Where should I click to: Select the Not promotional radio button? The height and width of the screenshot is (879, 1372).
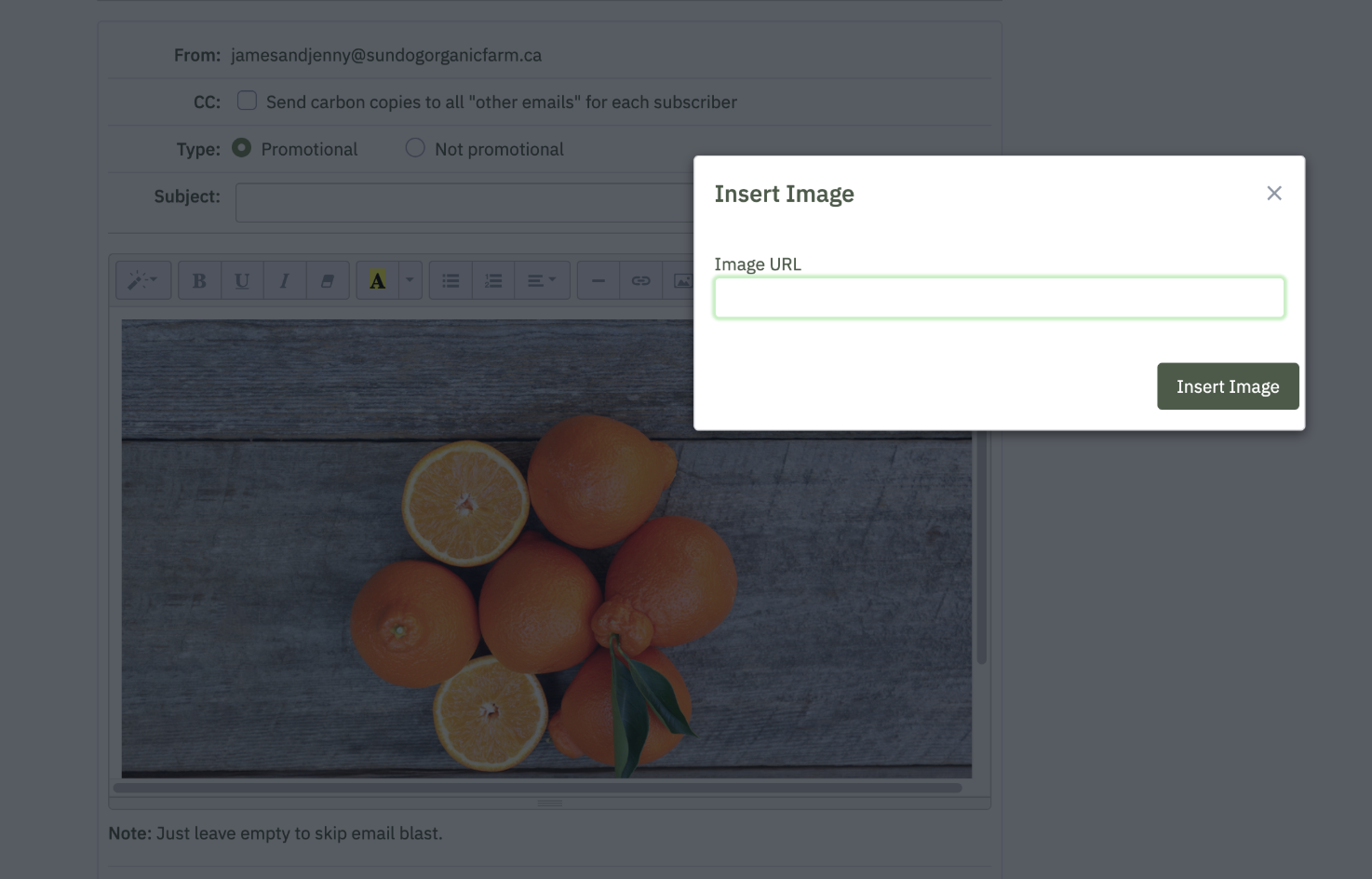tap(415, 148)
